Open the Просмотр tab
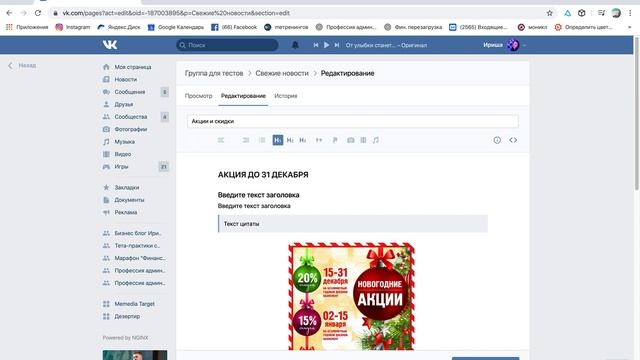 point(198,96)
